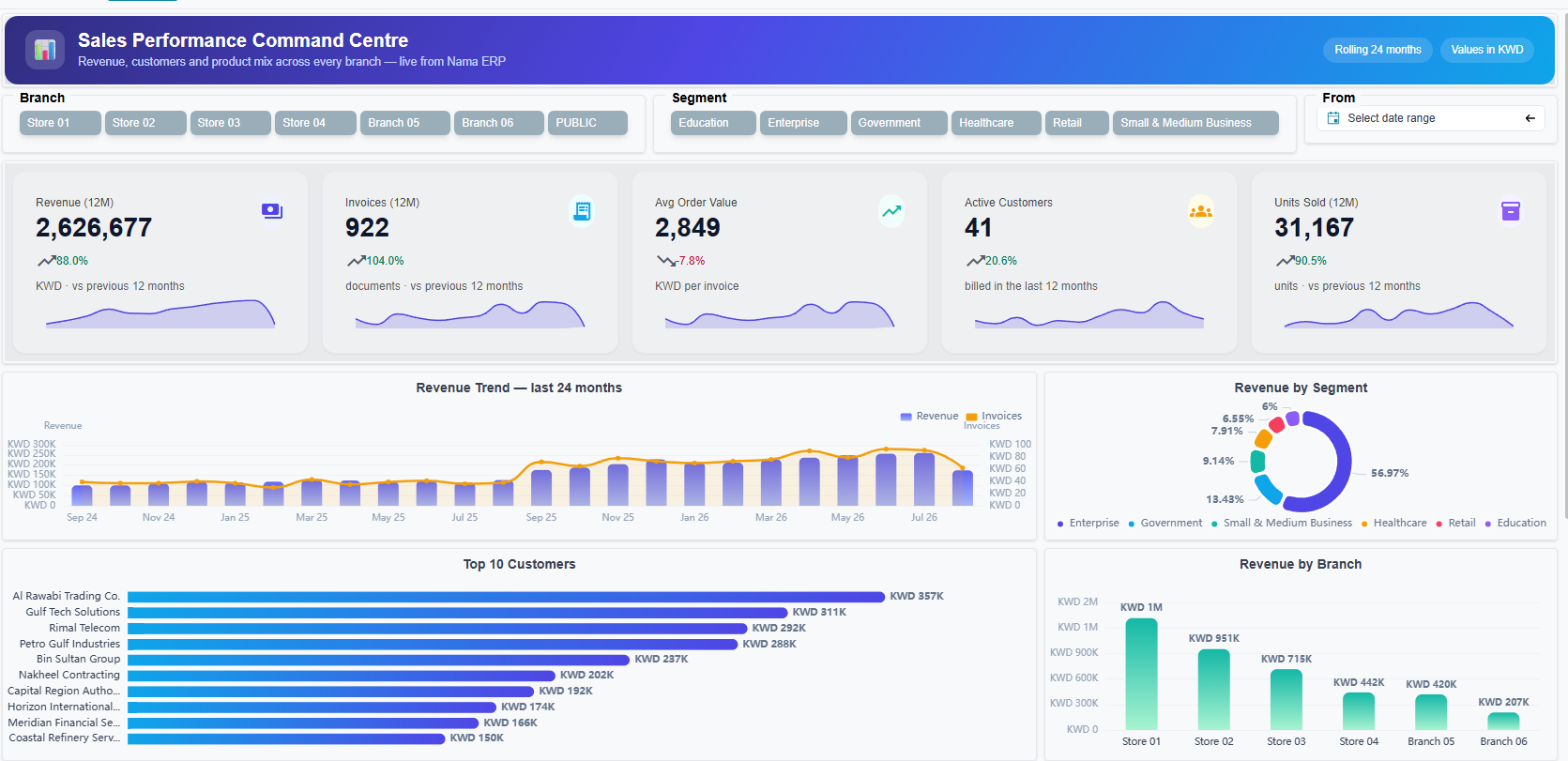Screen dimensions: 1568x761
Task: Click the trend arrow beside 90.5%
Action: (x=1285, y=261)
